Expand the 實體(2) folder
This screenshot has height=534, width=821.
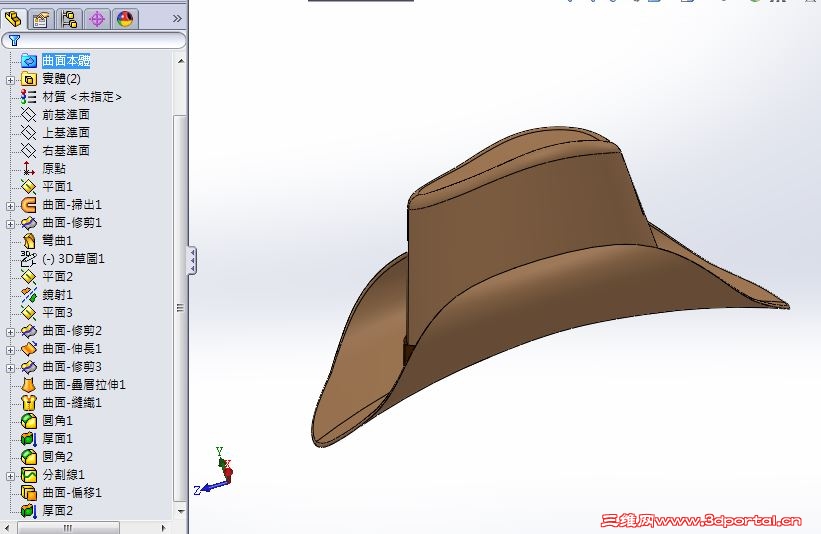click(10, 80)
